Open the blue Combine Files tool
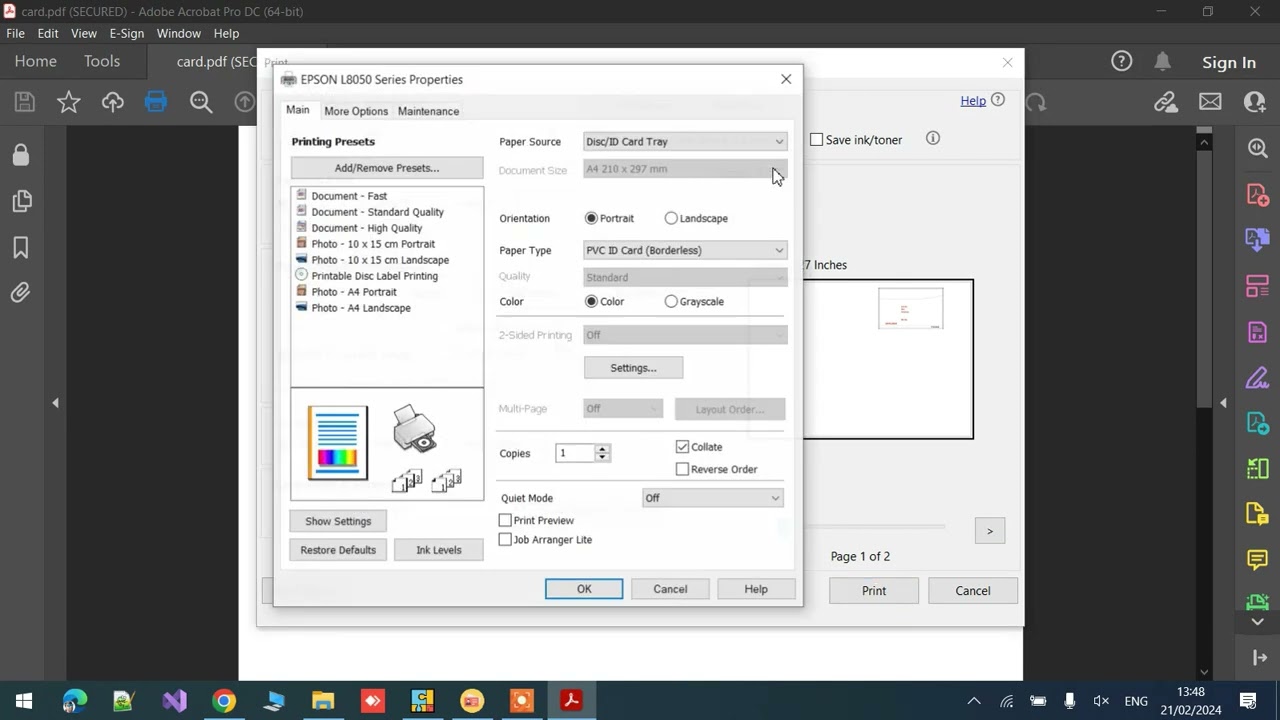The height and width of the screenshot is (720, 1280). click(1257, 240)
